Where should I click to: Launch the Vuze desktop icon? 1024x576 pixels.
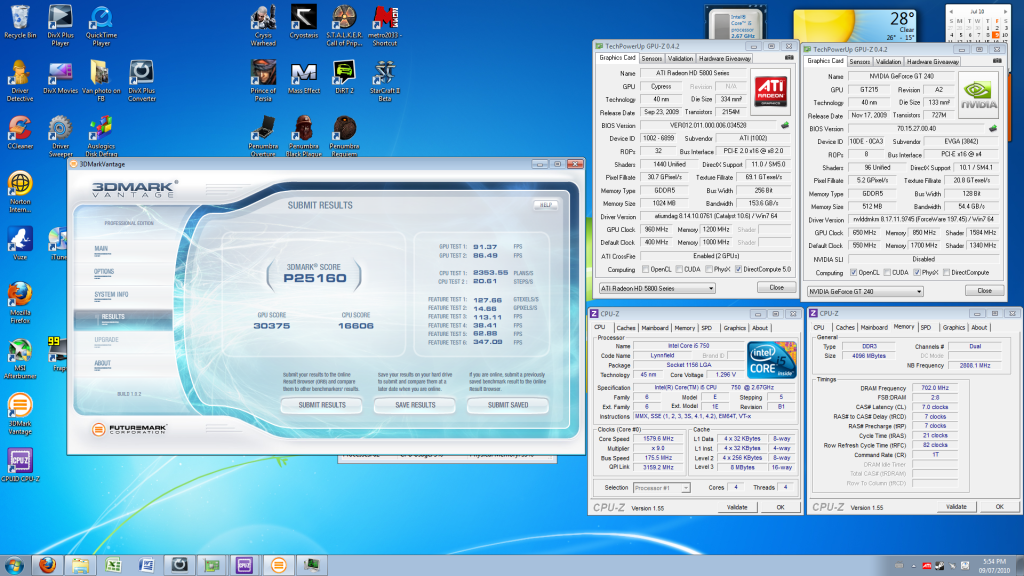click(x=20, y=244)
